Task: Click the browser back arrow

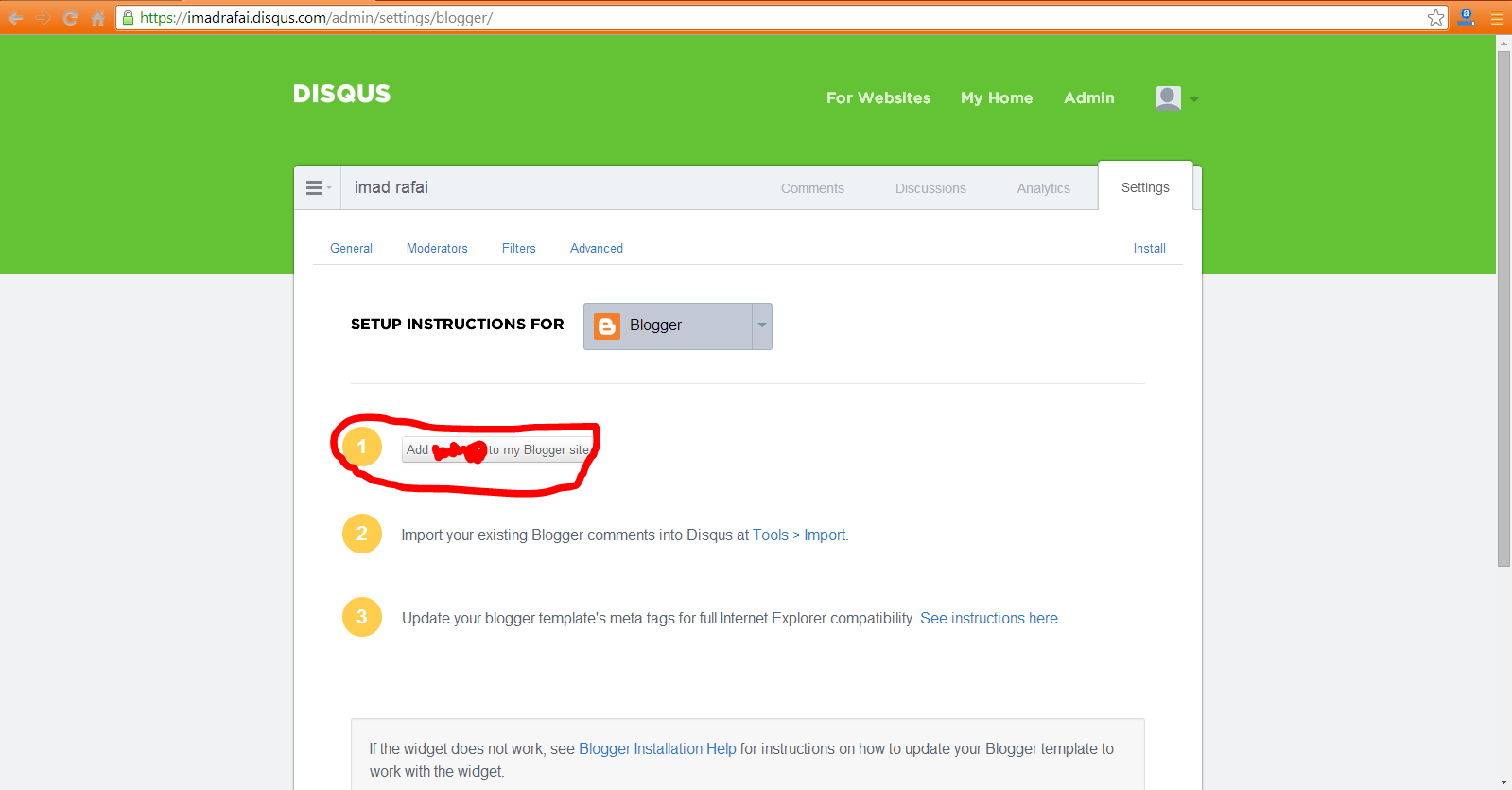Action: point(15,18)
